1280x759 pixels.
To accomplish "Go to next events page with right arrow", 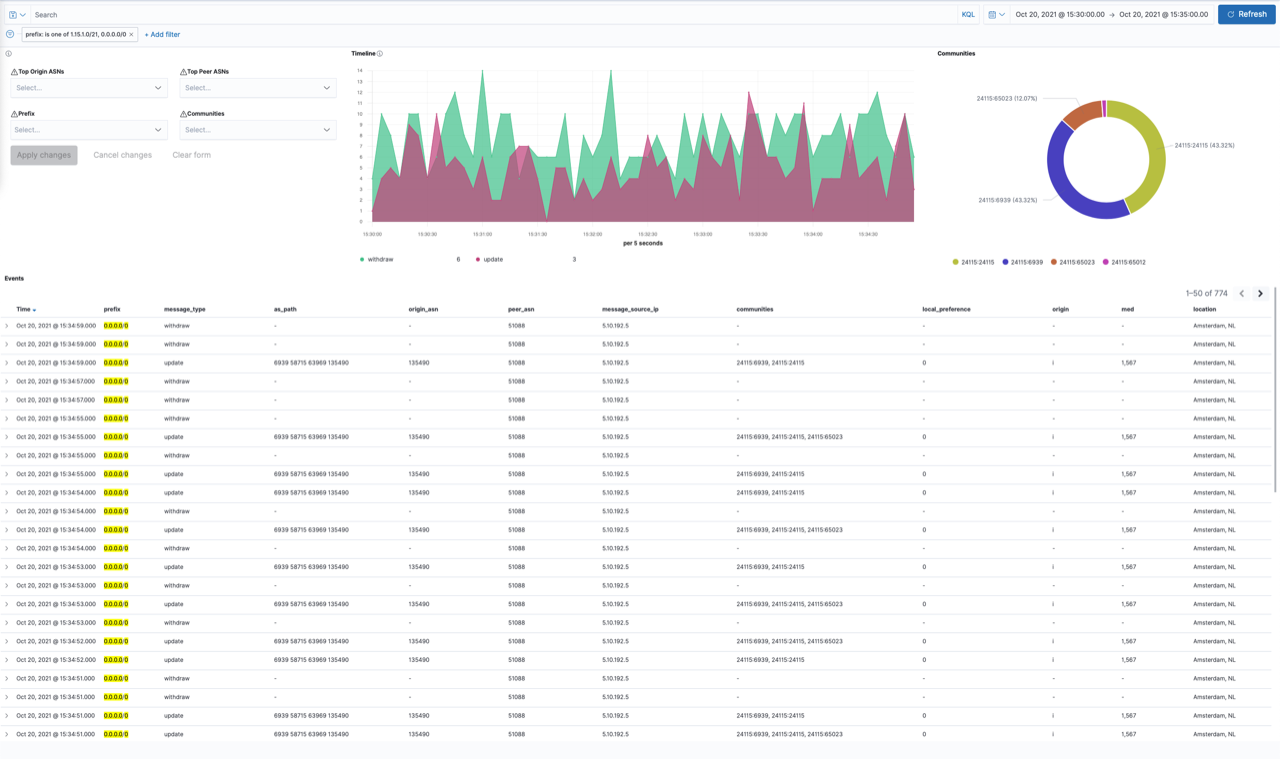I will click(1260, 293).
